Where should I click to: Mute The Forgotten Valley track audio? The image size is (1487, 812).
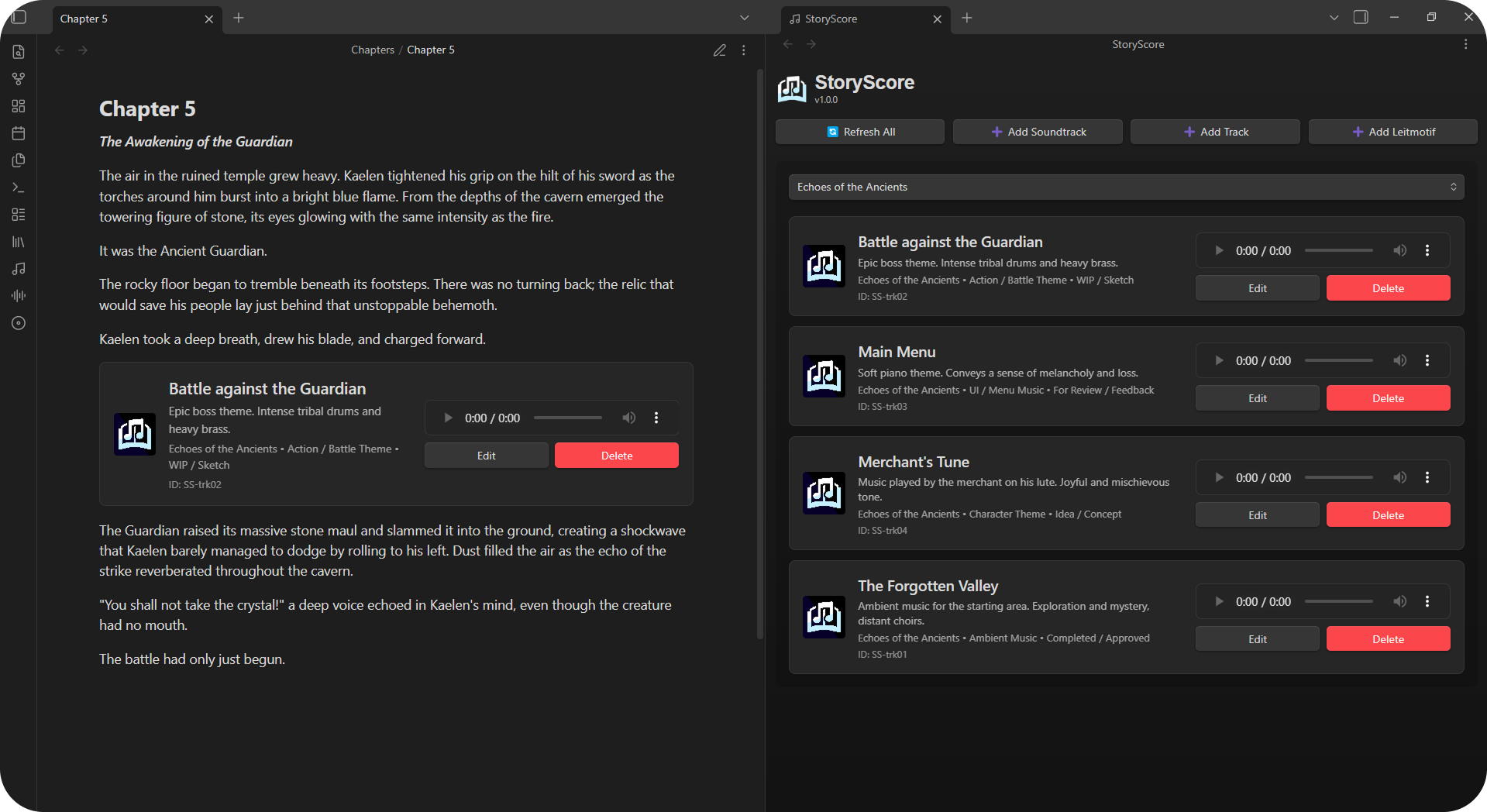[x=1399, y=601]
